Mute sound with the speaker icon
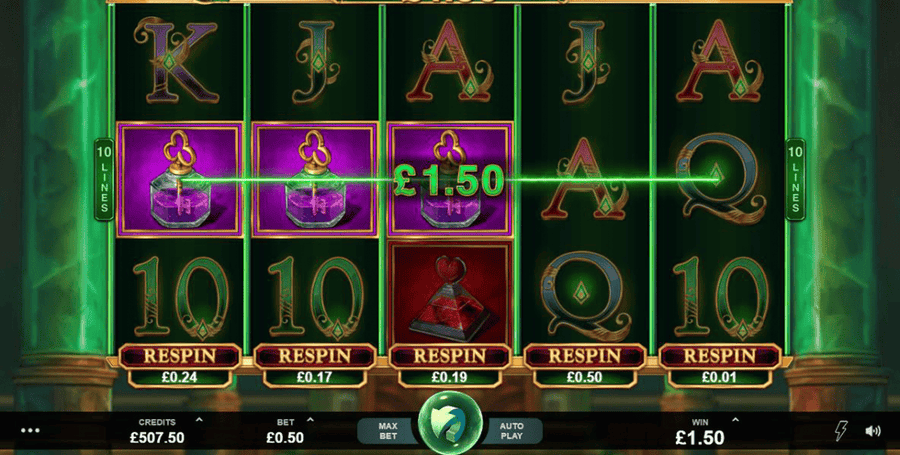Image resolution: width=900 pixels, height=455 pixels. (872, 431)
